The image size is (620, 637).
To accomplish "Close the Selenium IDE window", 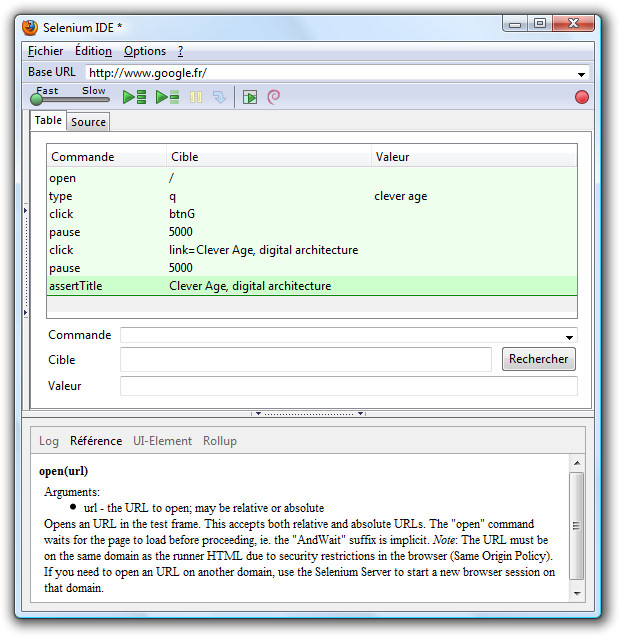I will [x=573, y=23].
